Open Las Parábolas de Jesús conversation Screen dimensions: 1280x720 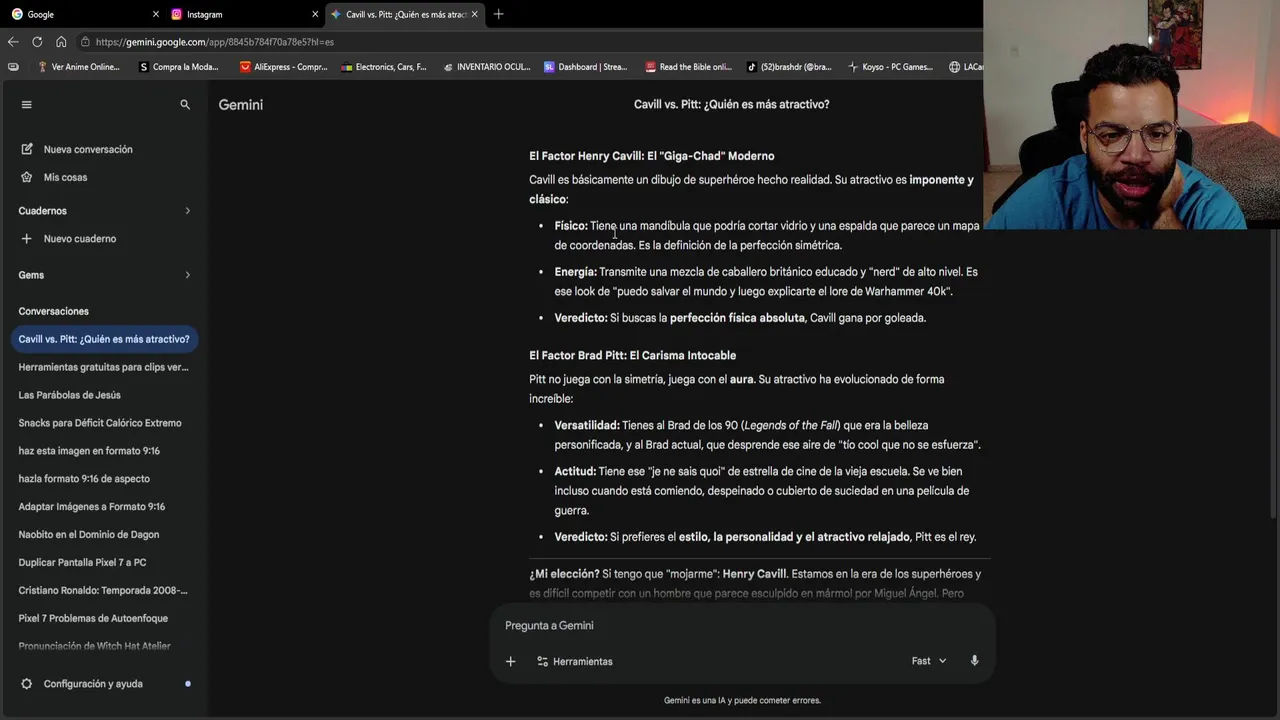point(104,395)
